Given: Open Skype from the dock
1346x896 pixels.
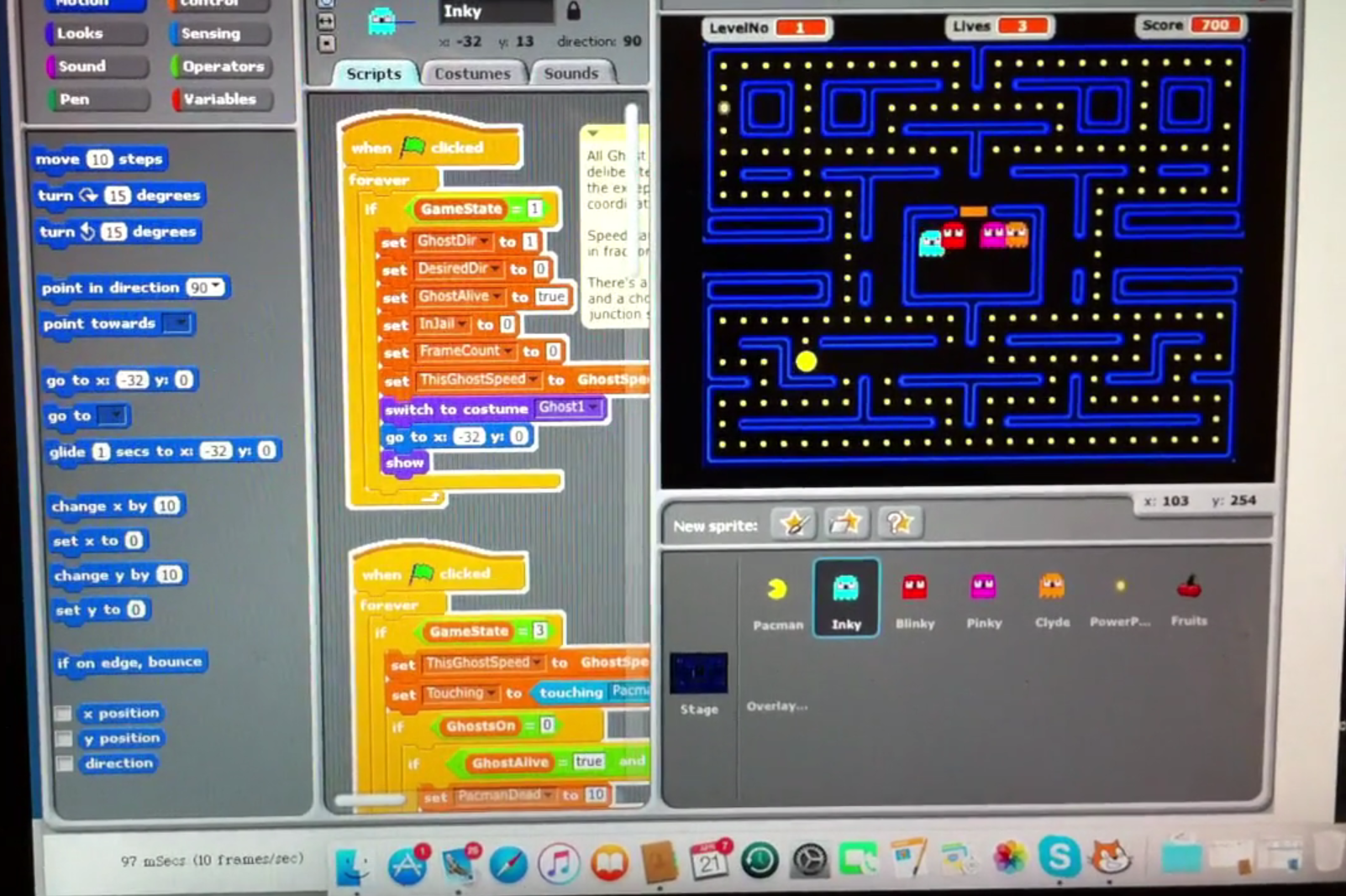Looking at the screenshot, I should click(x=1059, y=857).
